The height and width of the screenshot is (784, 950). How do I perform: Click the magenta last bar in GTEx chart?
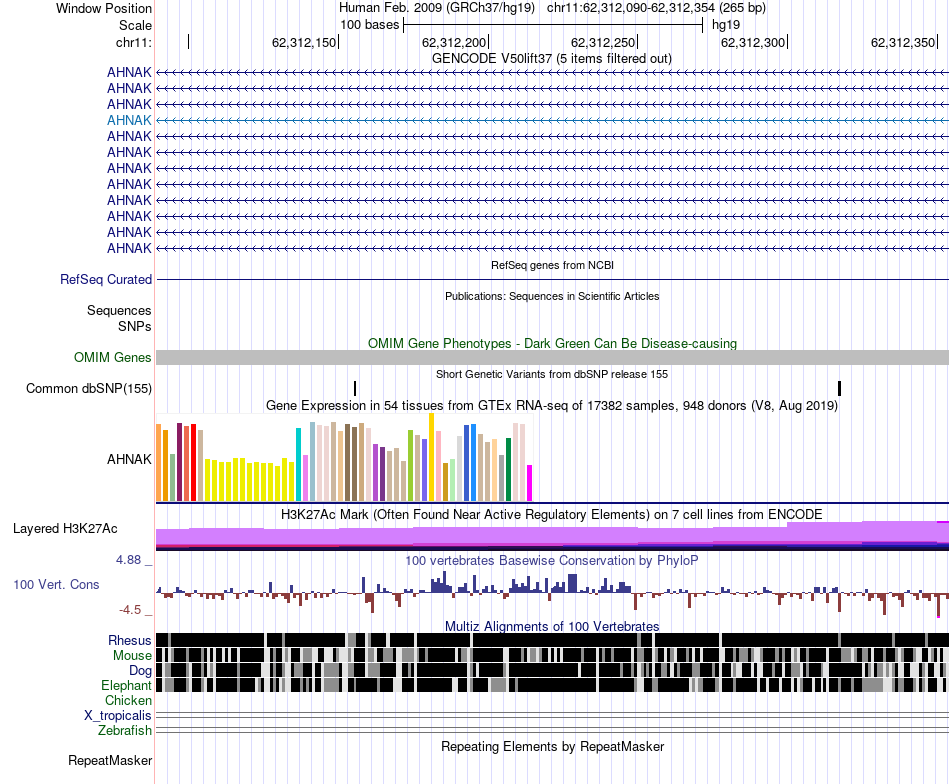pyautogui.click(x=530, y=483)
